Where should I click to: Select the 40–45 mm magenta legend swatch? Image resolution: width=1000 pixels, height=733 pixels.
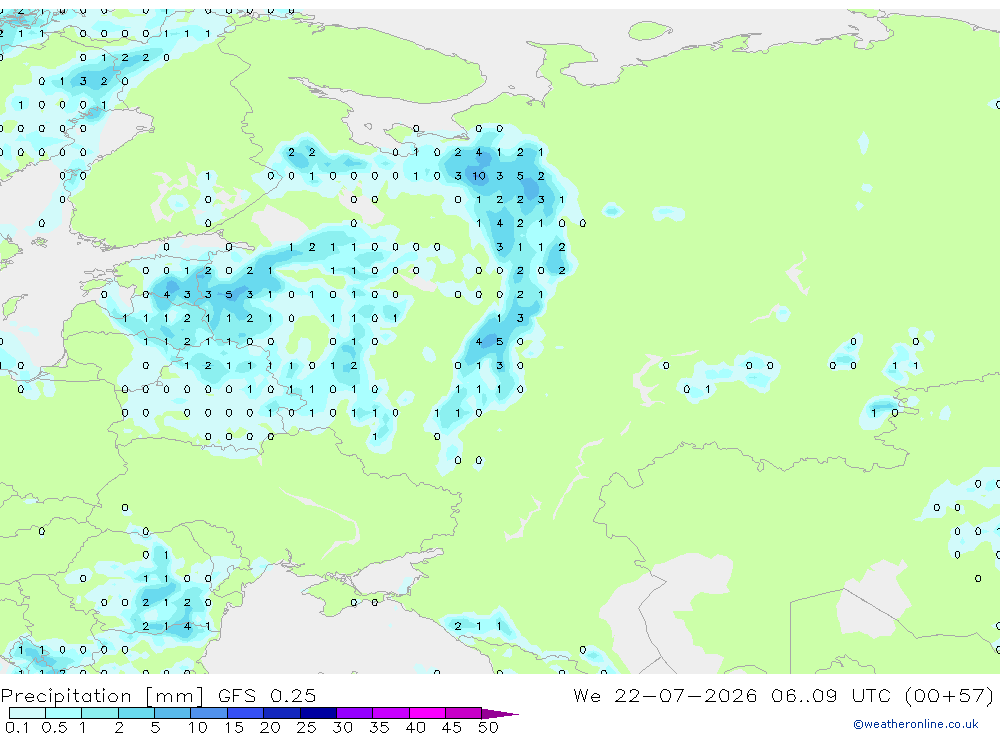pyautogui.click(x=427, y=713)
